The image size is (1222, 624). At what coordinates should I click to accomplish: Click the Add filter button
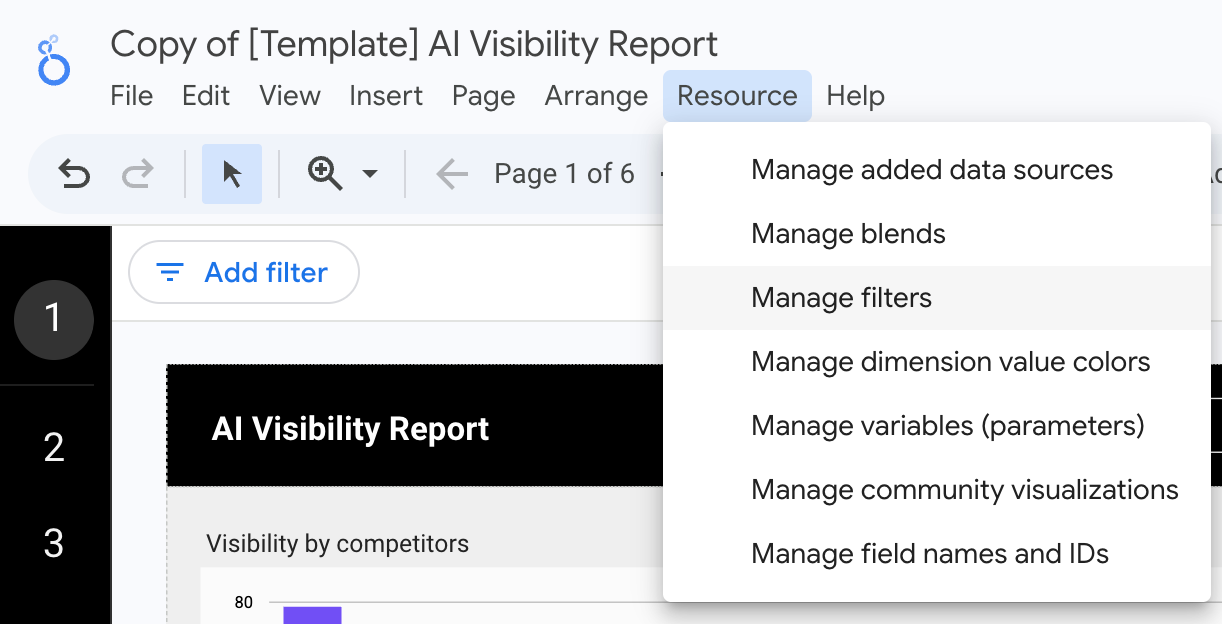click(x=244, y=272)
